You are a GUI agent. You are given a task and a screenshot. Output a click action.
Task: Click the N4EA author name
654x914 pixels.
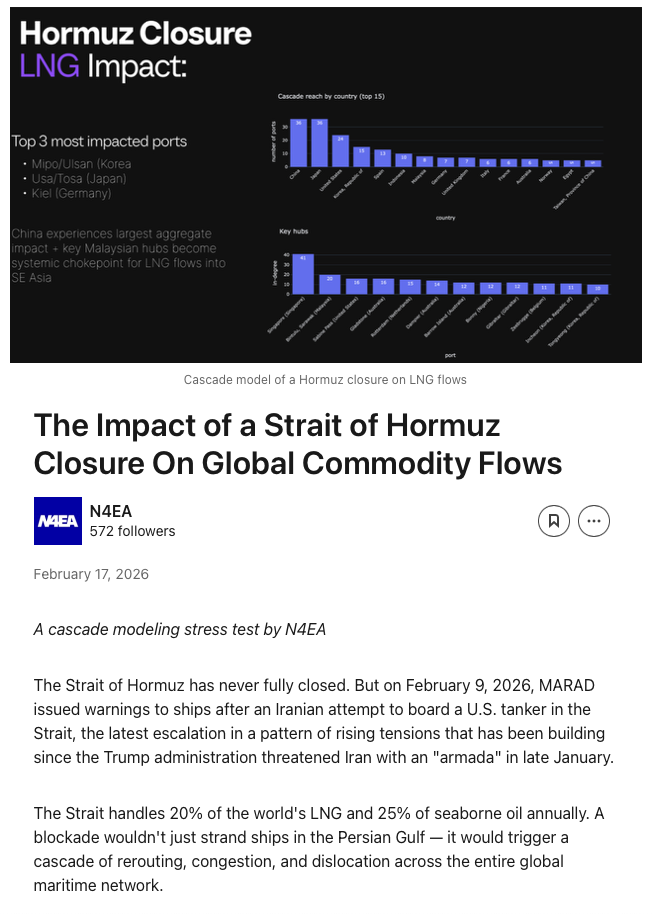point(109,510)
